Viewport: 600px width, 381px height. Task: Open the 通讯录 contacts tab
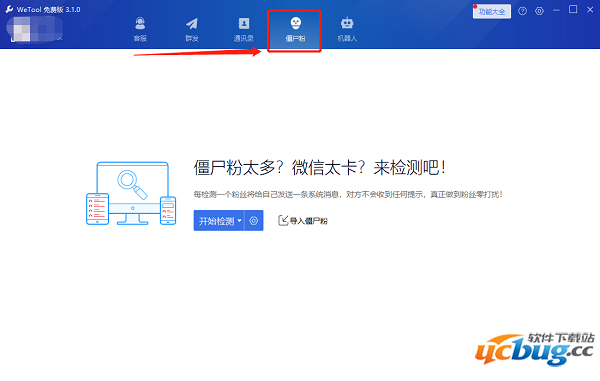244,29
